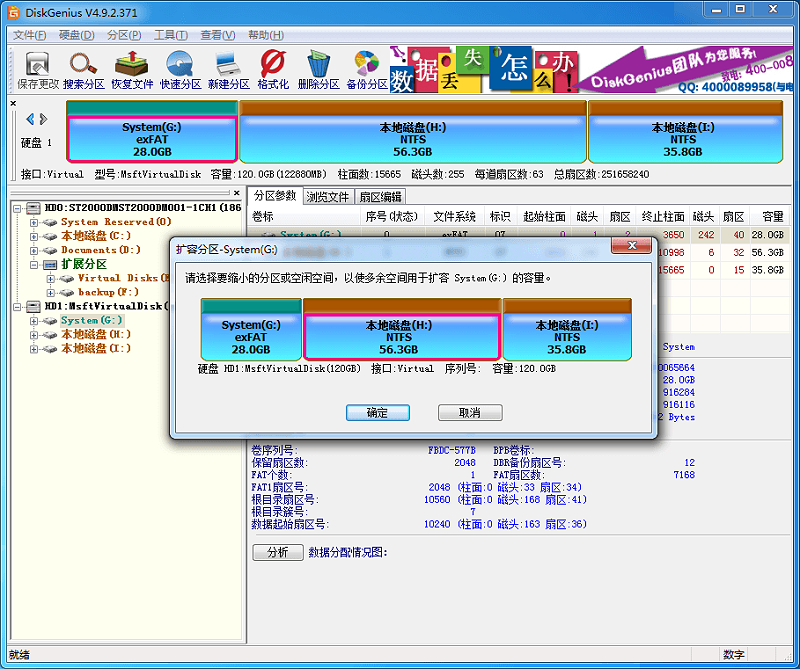Confirm with the 确定 button
This screenshot has width=800, height=669.
(x=377, y=412)
